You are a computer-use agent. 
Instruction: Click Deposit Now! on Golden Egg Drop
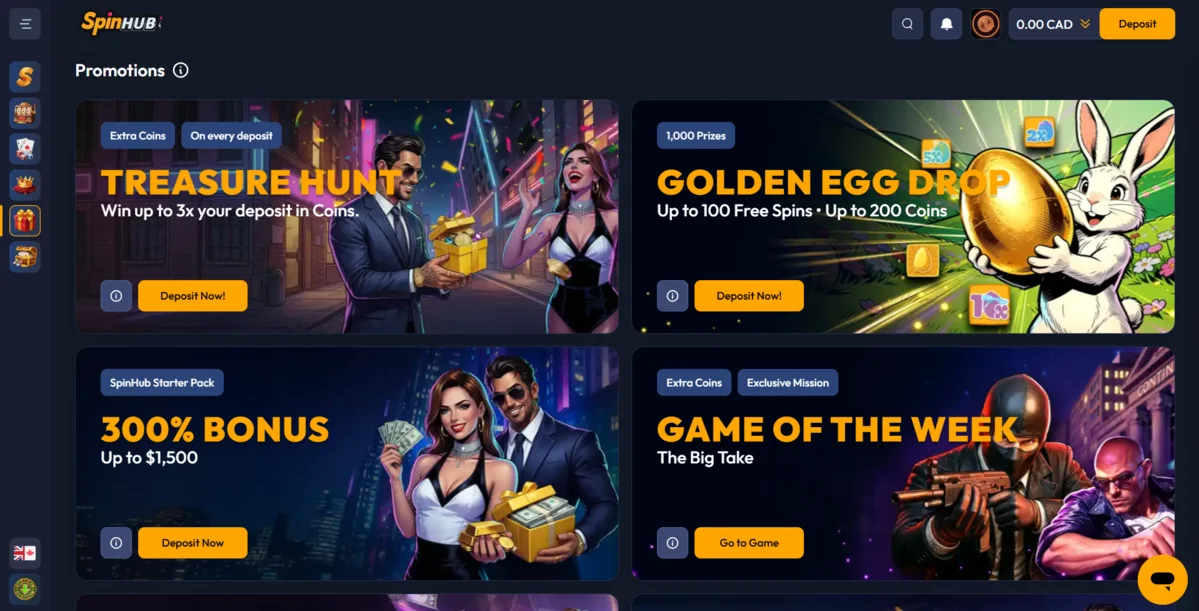[749, 295]
